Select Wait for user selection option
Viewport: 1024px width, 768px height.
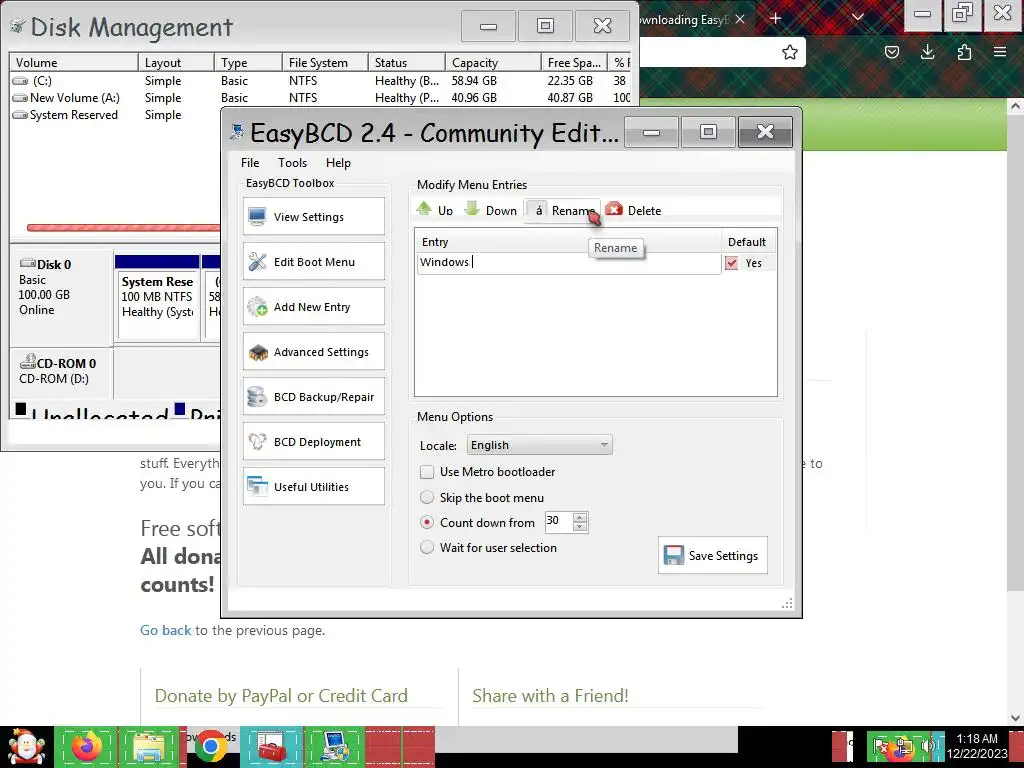(427, 547)
